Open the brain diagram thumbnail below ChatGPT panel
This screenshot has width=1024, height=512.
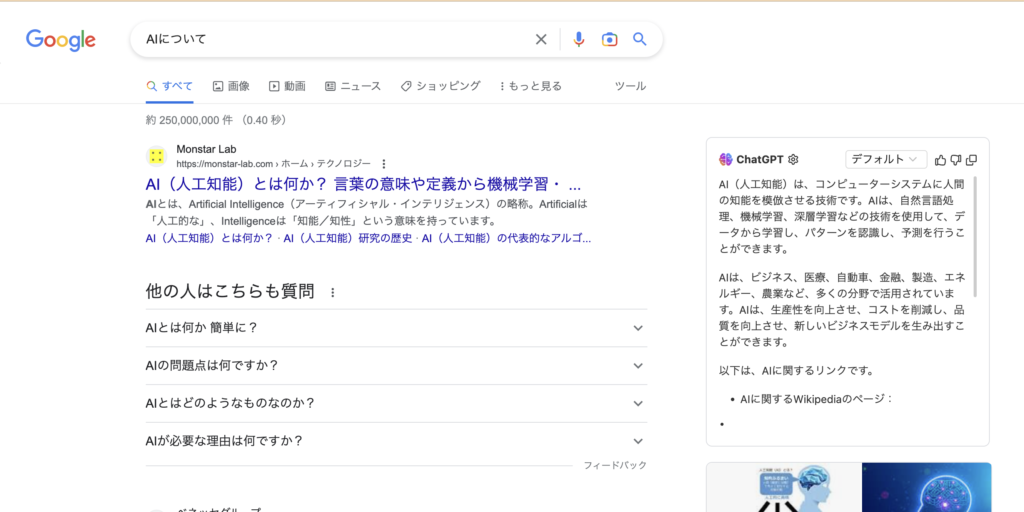784,487
